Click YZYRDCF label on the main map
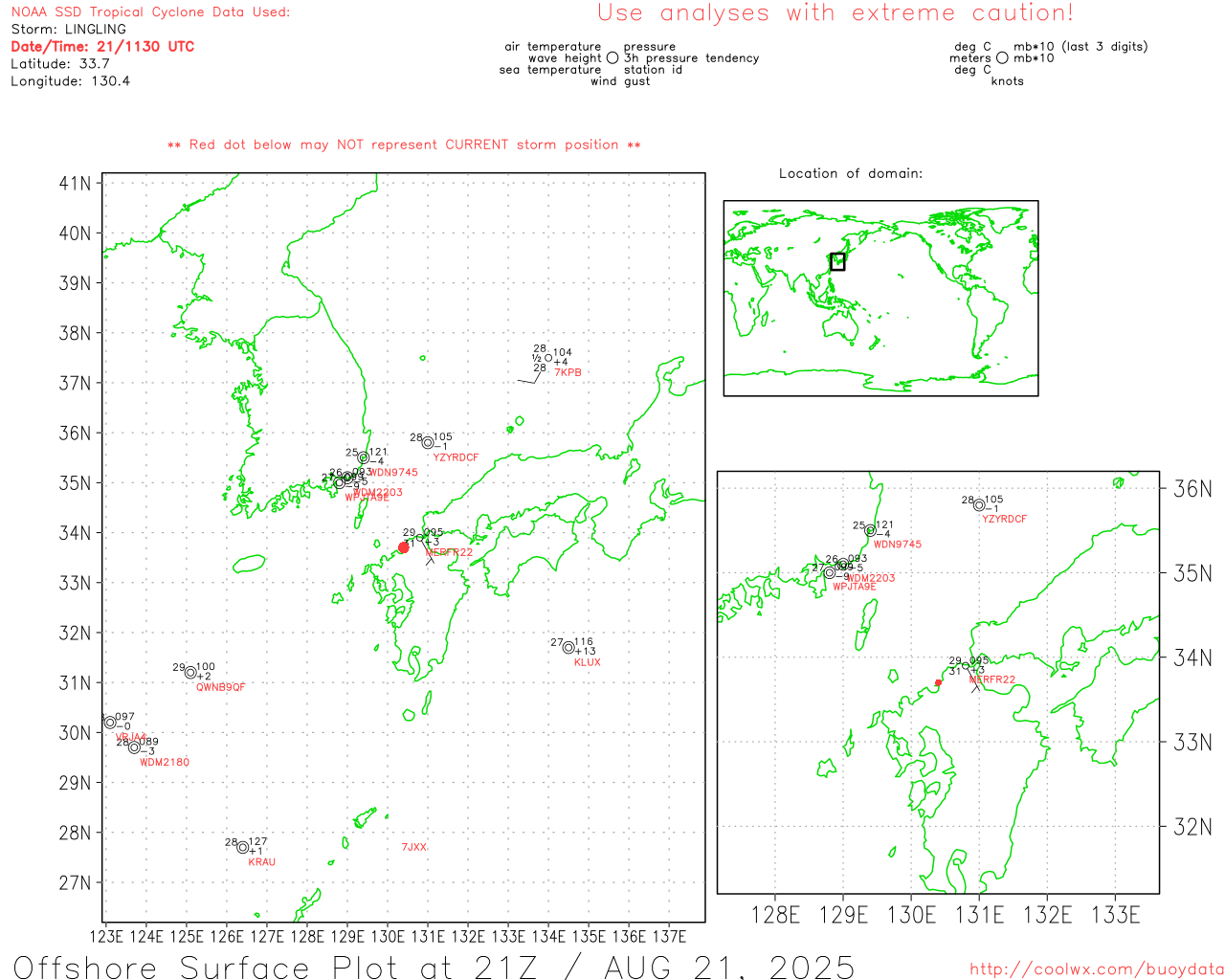1225x980 pixels. click(x=456, y=457)
